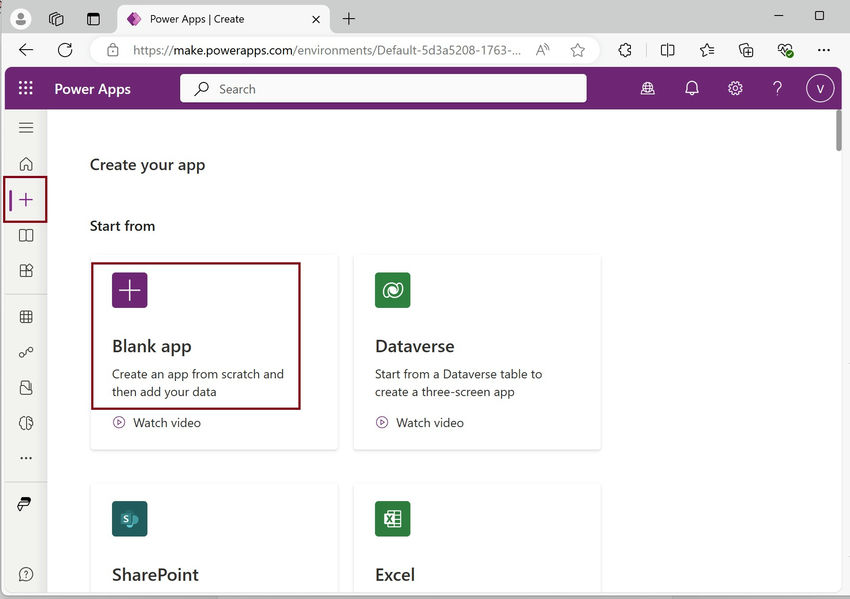Open Flows from the left navigation
Viewport: 850px width, 599px height.
pyautogui.click(x=25, y=352)
